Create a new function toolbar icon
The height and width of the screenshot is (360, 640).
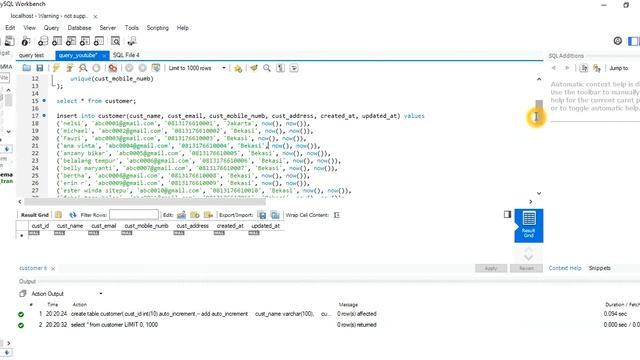pos(99,41)
